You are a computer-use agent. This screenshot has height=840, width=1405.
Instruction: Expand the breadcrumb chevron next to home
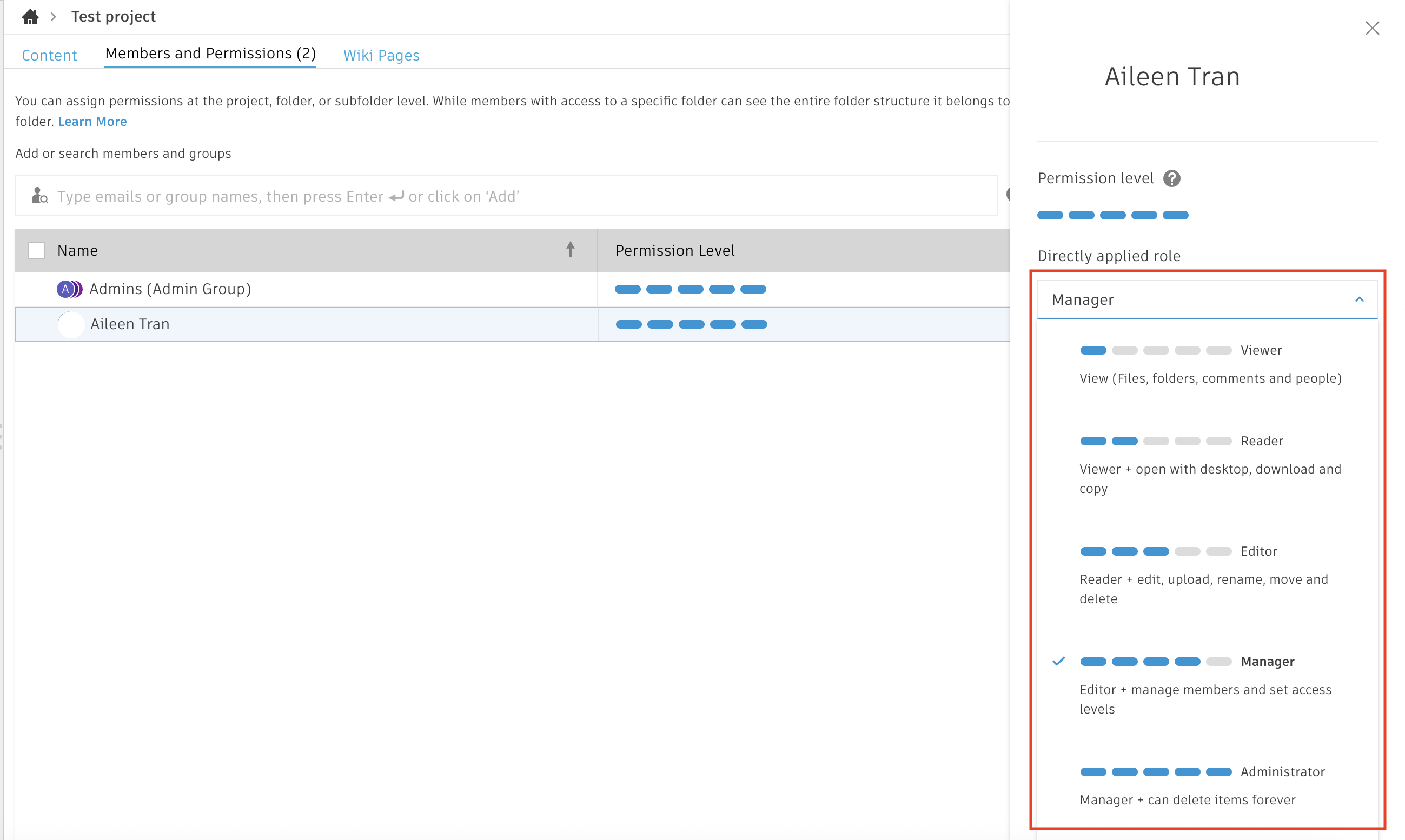coord(52,16)
